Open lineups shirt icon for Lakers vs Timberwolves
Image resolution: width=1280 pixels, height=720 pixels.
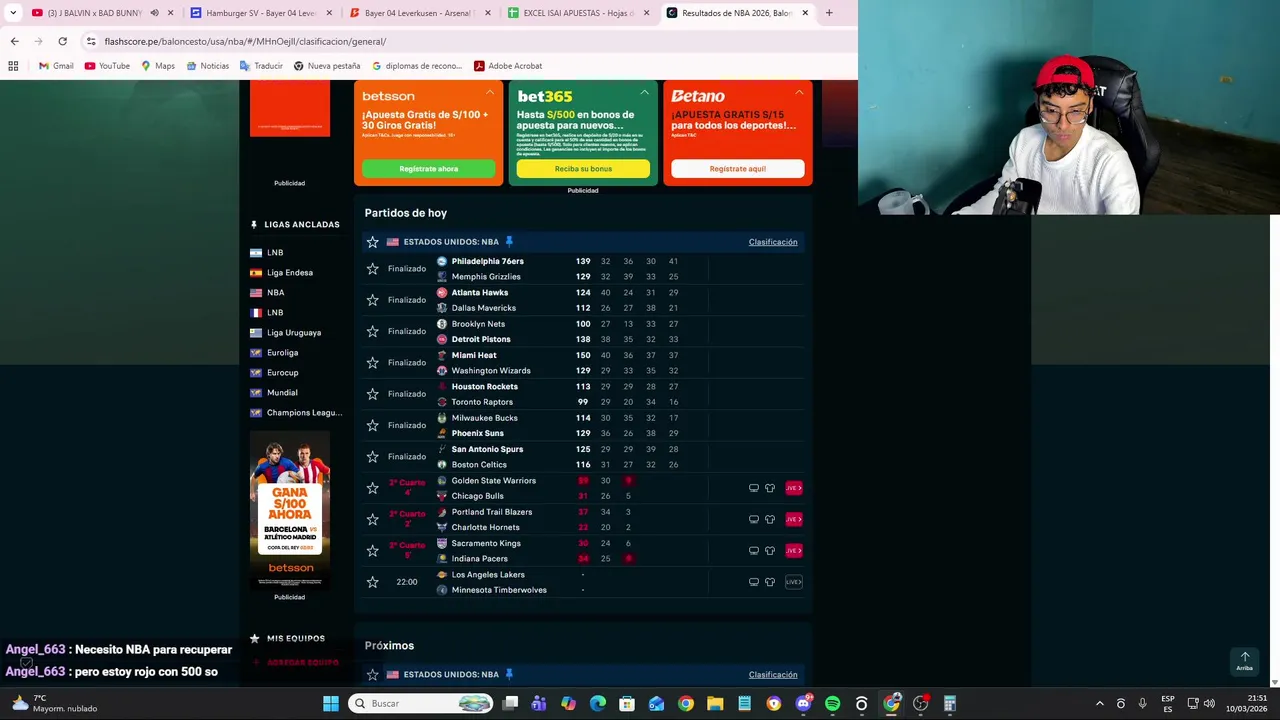click(x=770, y=582)
